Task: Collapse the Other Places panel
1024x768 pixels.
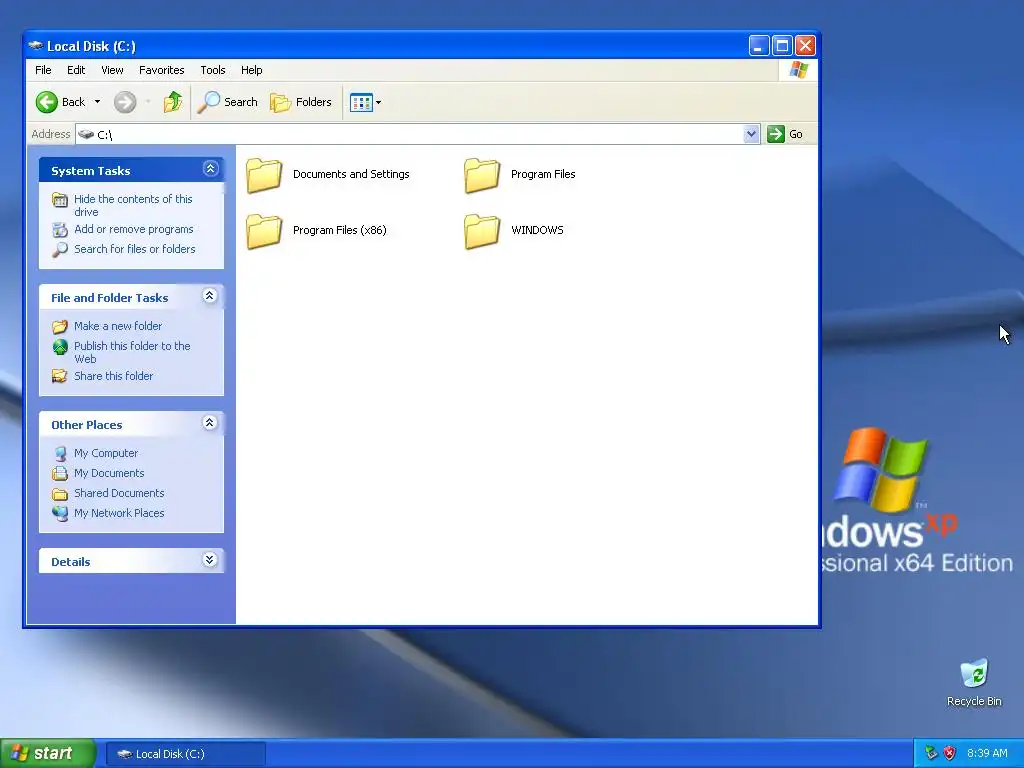Action: click(210, 423)
